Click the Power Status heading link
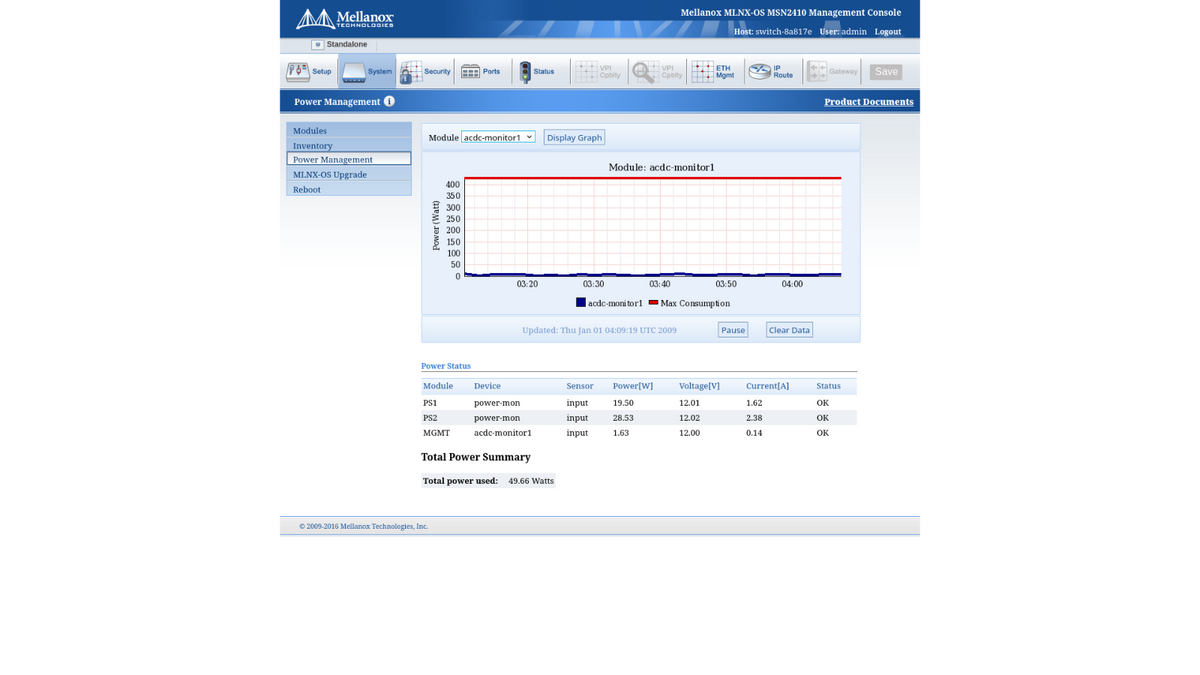 (x=446, y=366)
